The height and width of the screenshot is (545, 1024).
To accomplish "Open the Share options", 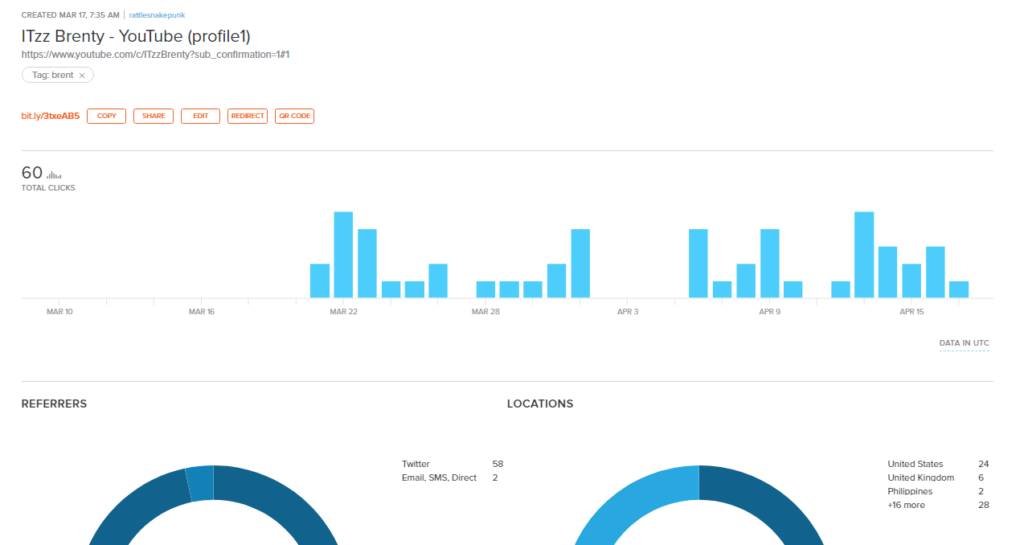I will [153, 116].
